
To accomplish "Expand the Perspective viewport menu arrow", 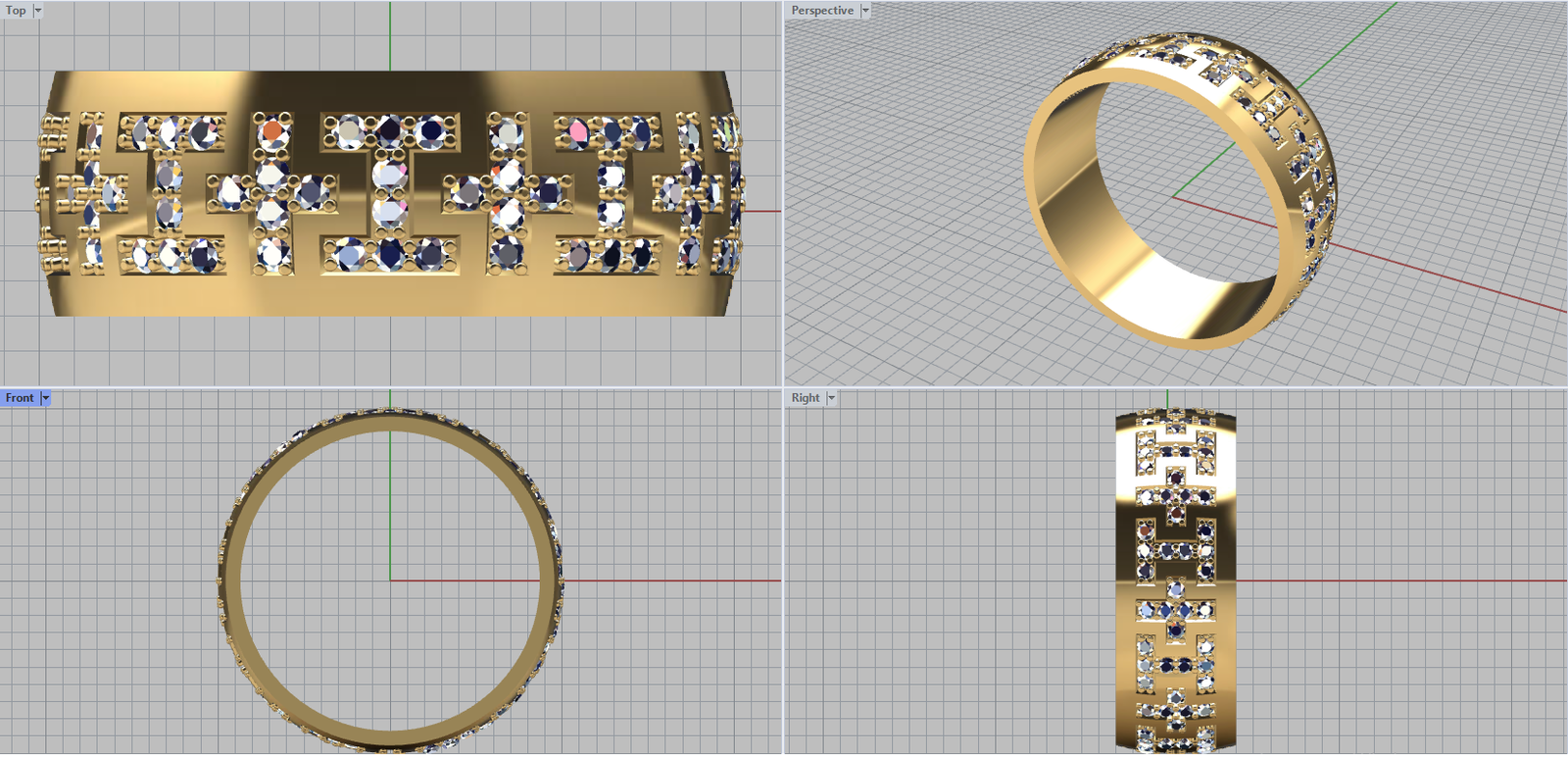I will click(865, 11).
